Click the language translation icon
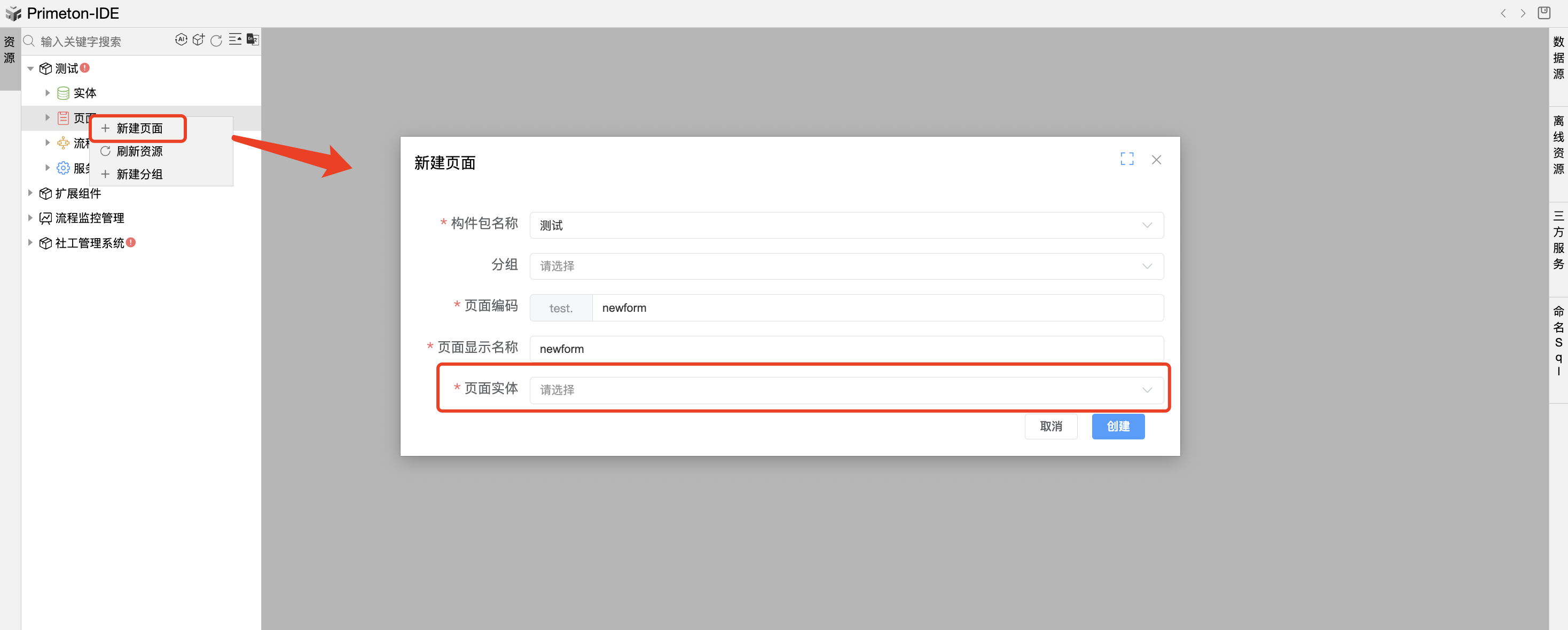The height and width of the screenshot is (630, 1568). click(253, 40)
